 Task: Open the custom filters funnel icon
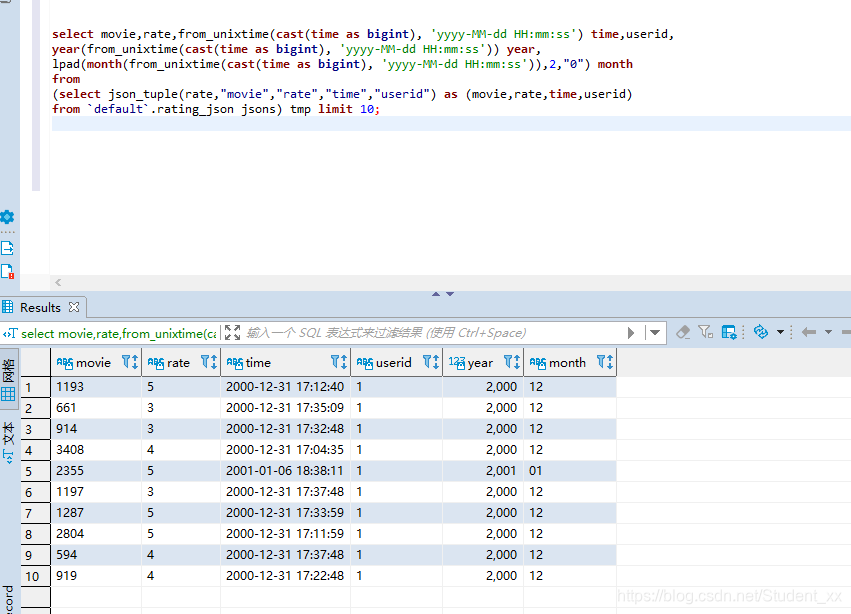tap(706, 332)
